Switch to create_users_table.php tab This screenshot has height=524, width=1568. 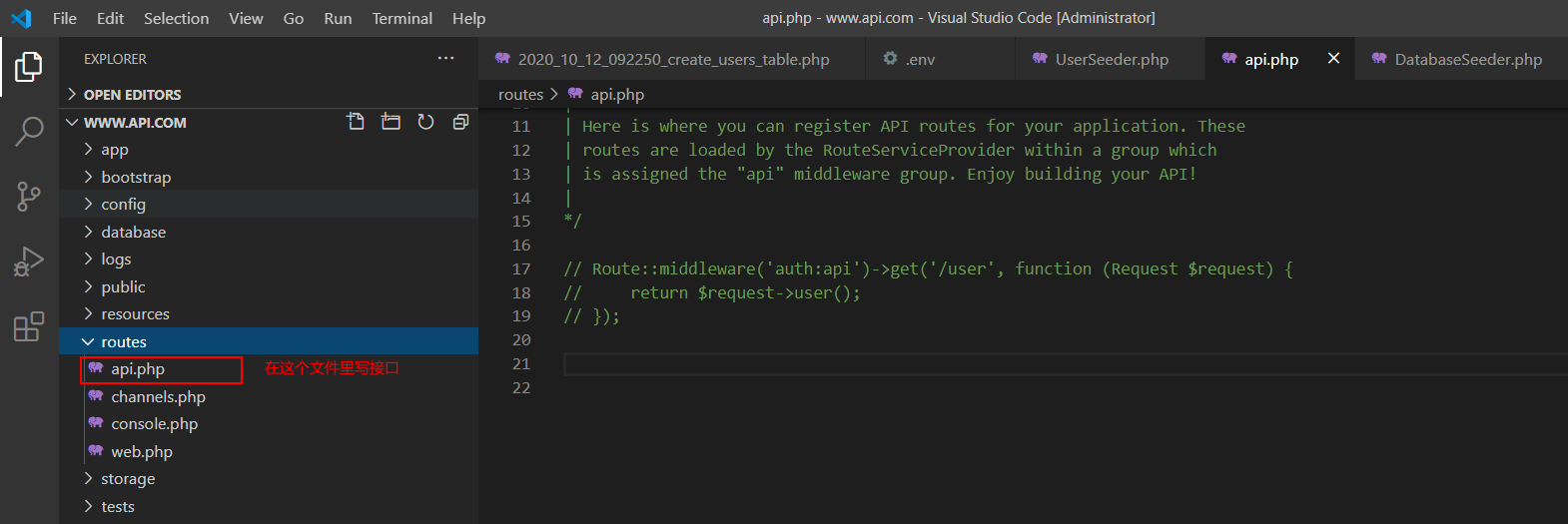tap(671, 59)
